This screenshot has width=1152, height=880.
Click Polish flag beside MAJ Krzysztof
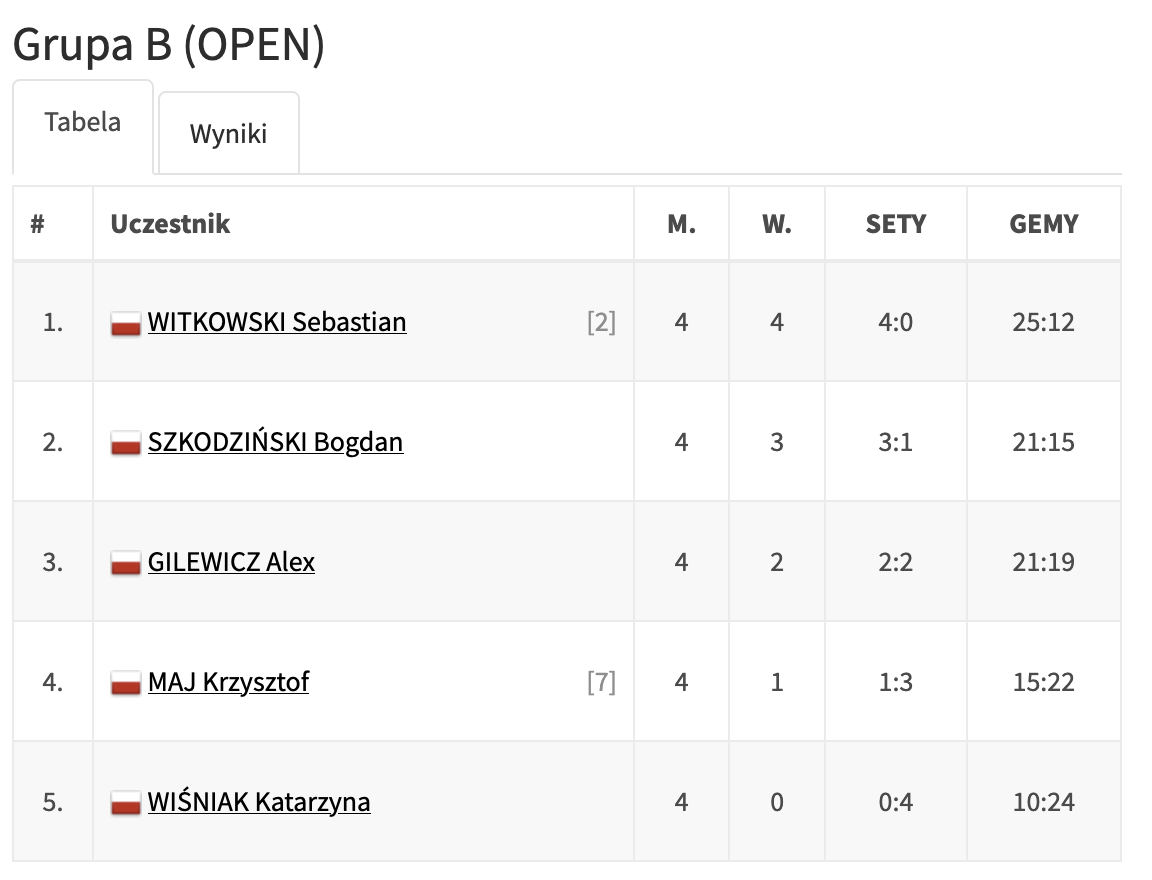[x=126, y=684]
